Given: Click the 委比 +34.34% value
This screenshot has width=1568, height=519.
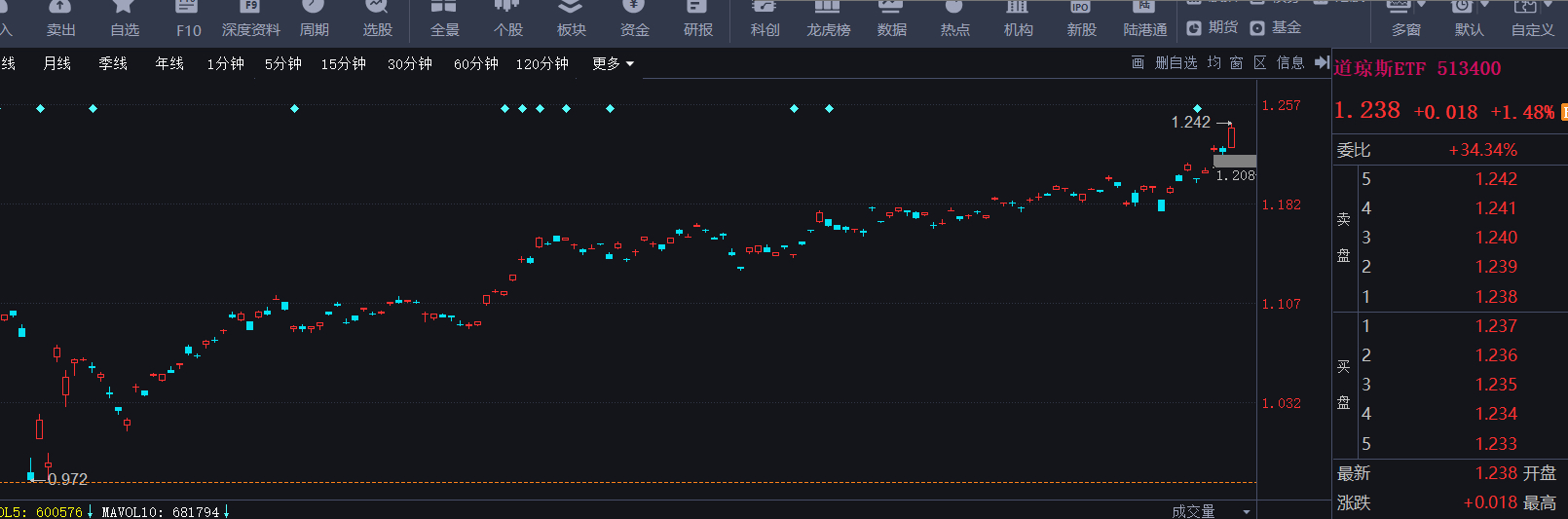Looking at the screenshot, I should pos(1482,150).
